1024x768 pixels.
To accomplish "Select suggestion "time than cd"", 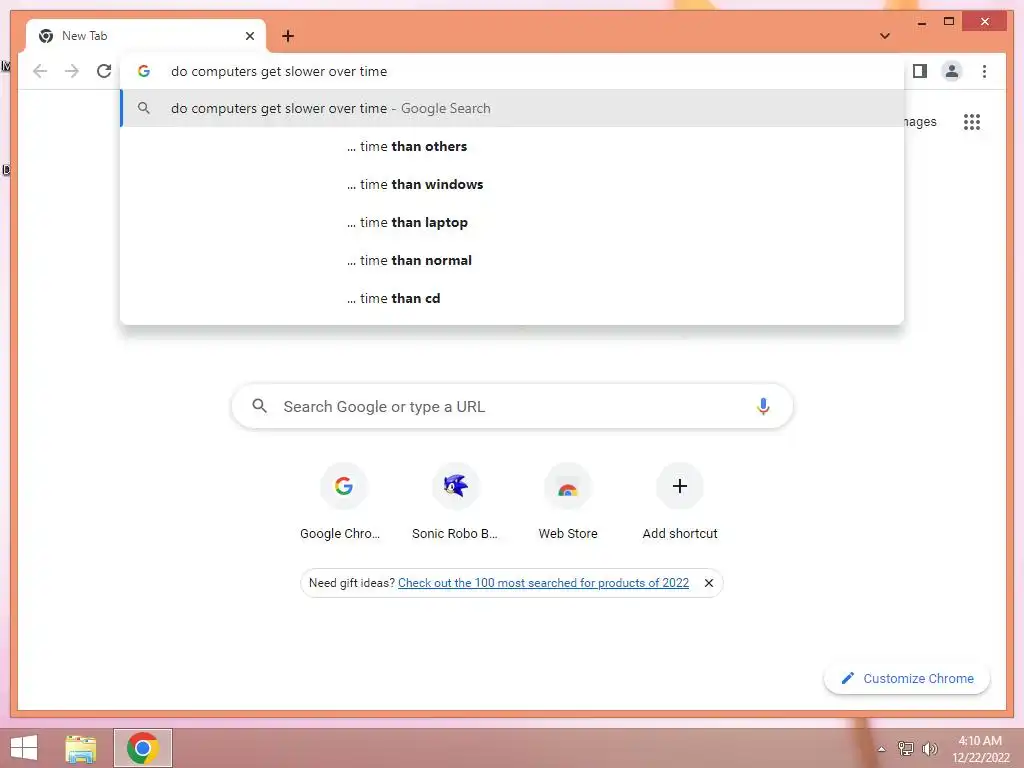I will click(x=512, y=298).
